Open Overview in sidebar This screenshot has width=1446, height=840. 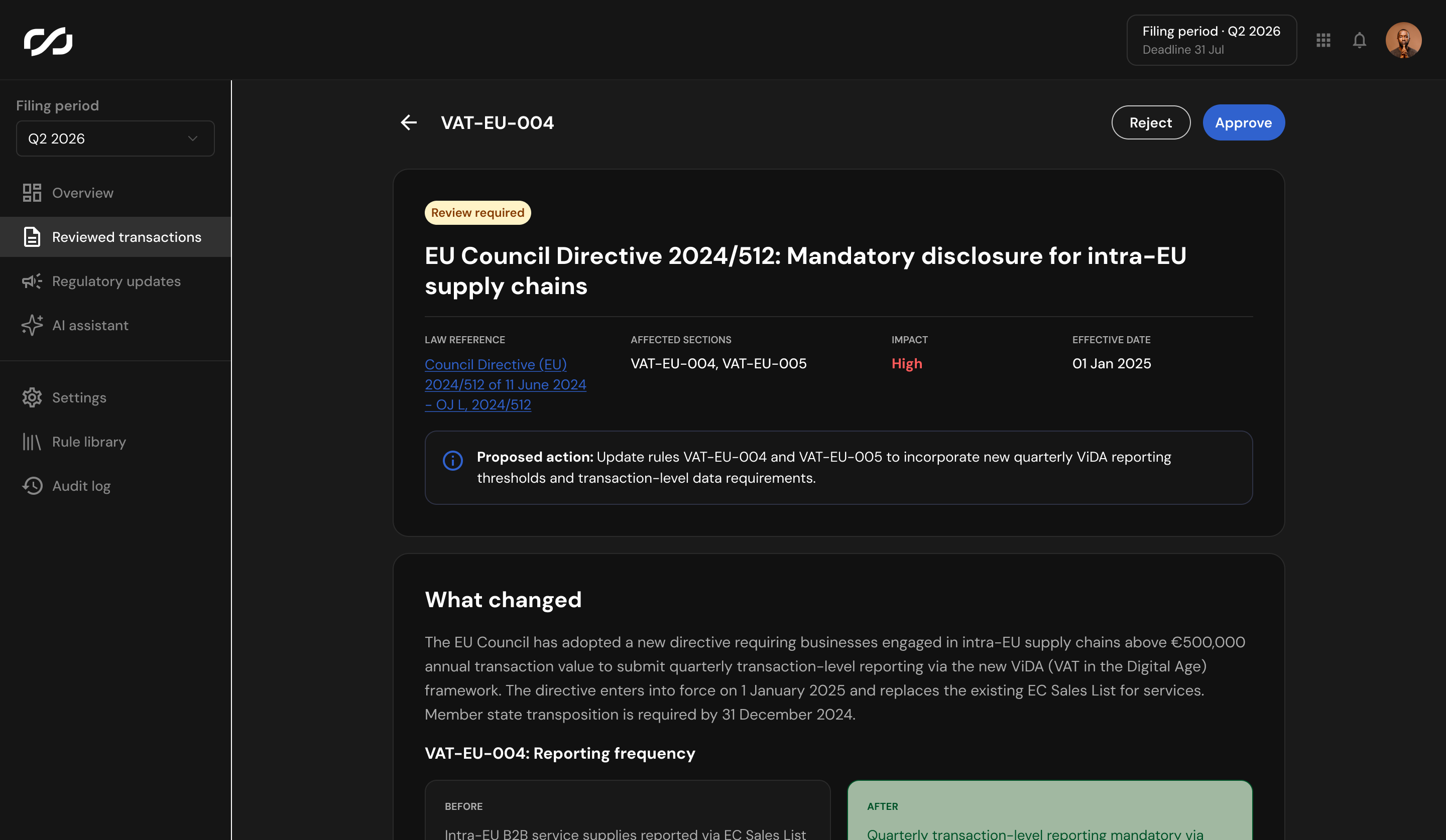tap(115, 193)
